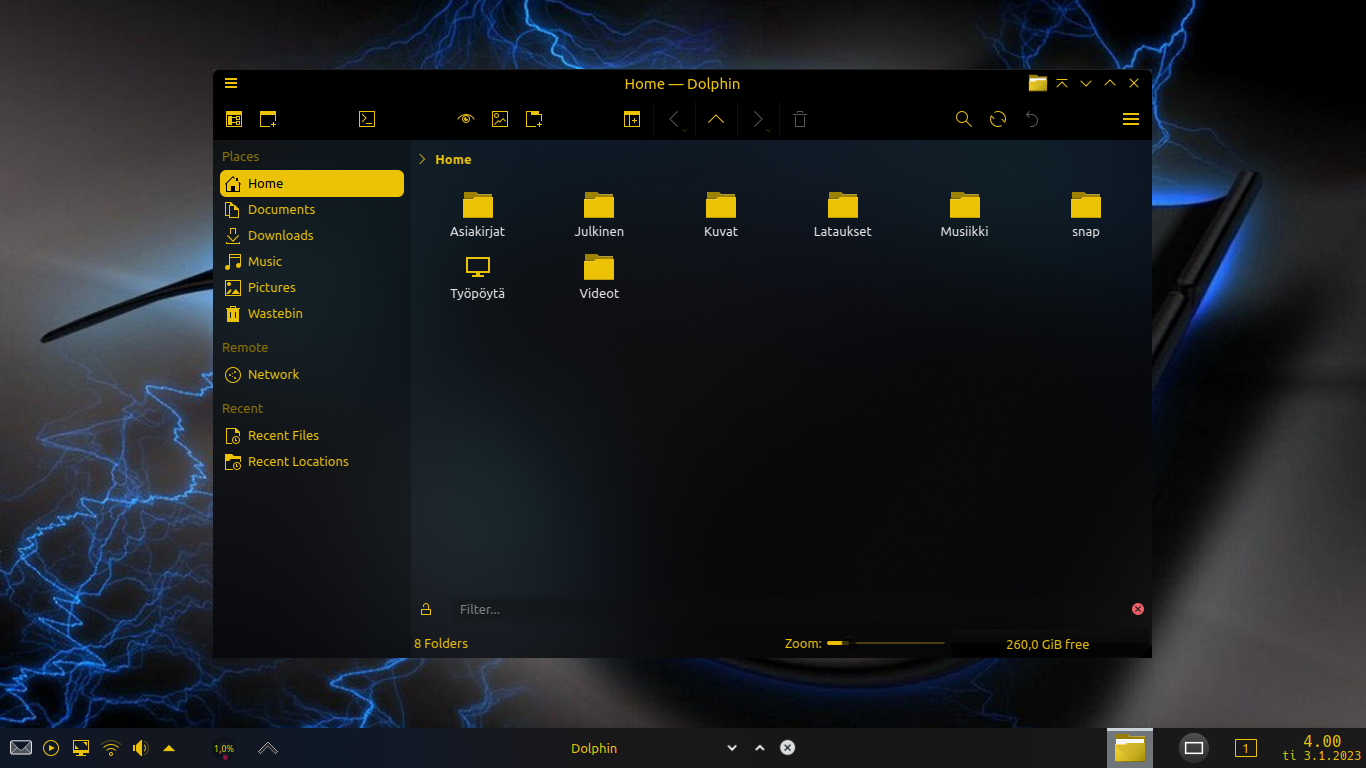Select the Julkinen folder
This screenshot has height=768, width=1366.
pos(599,214)
